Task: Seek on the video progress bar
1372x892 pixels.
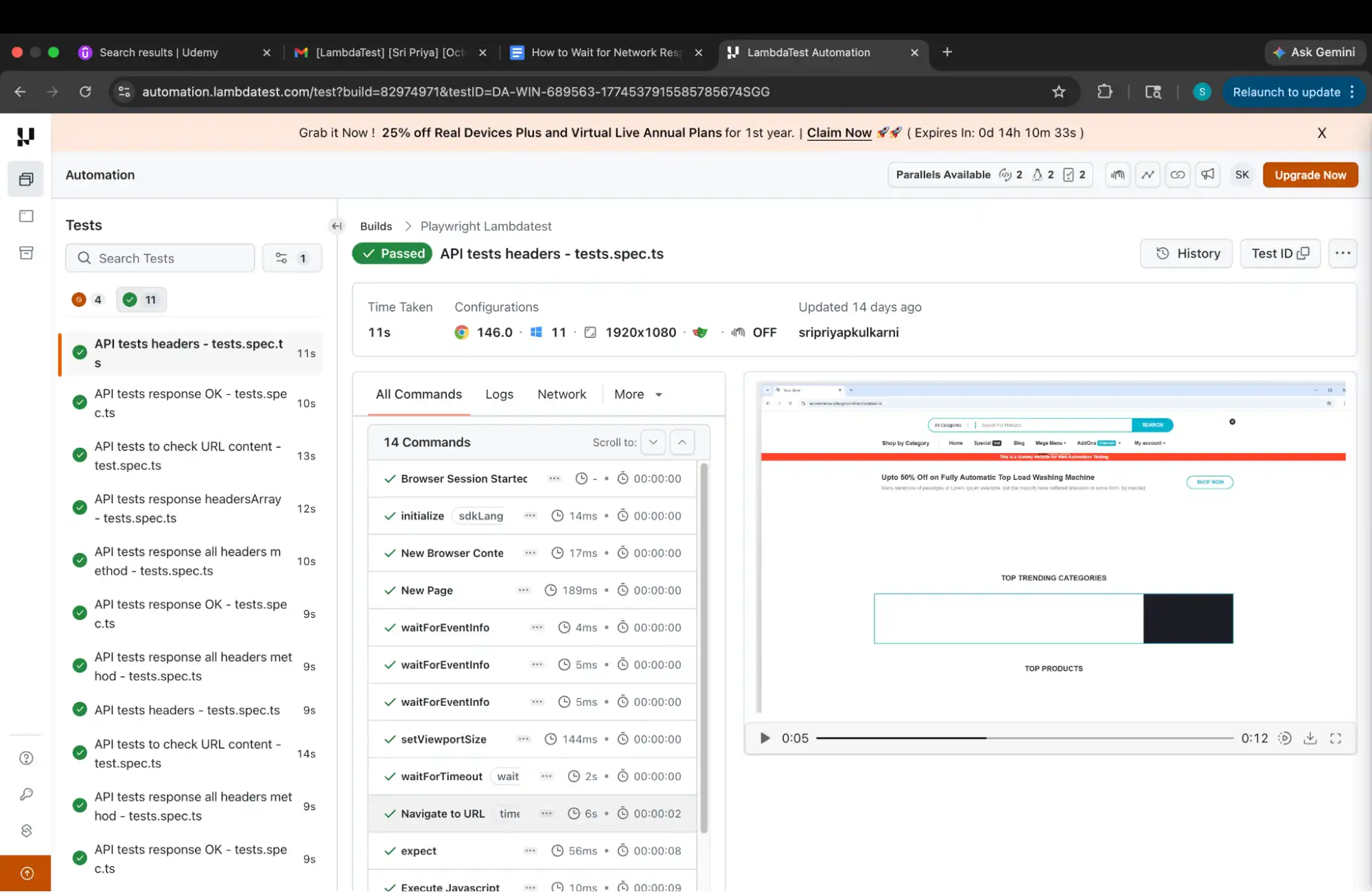Action: click(1025, 738)
